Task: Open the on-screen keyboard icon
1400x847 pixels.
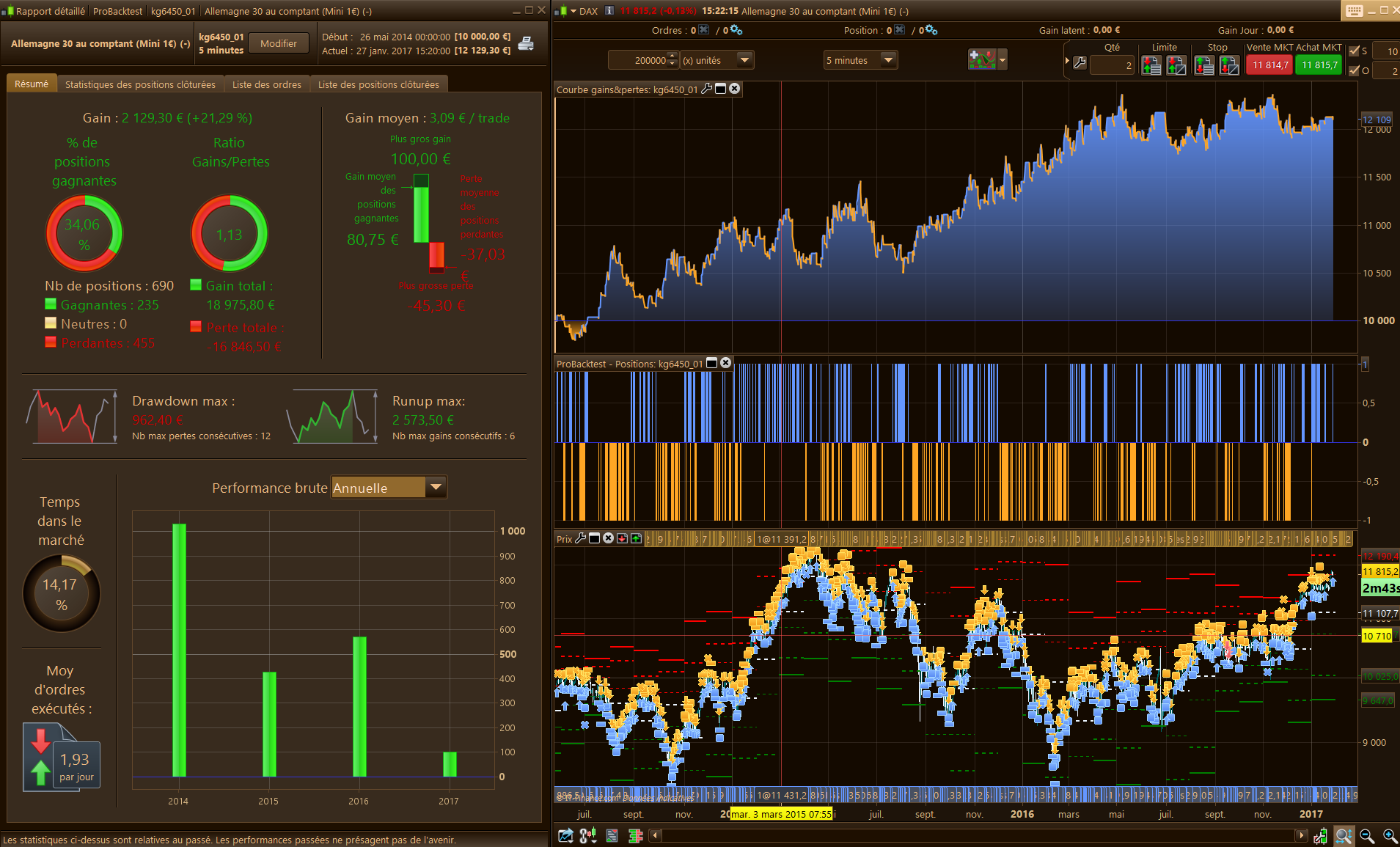Action: point(1354,10)
